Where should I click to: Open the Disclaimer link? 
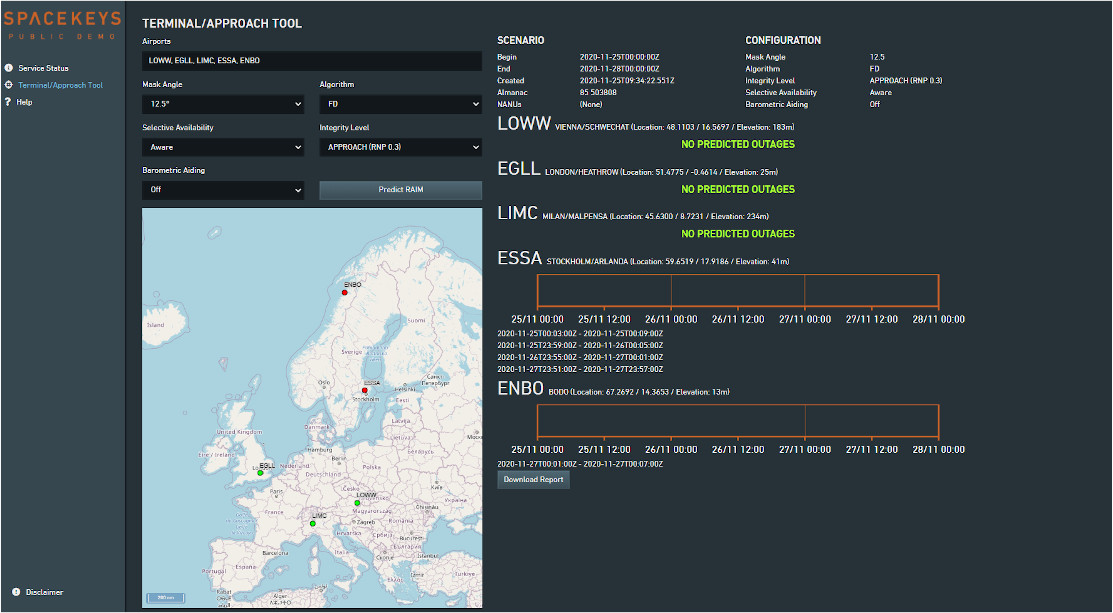[45, 592]
